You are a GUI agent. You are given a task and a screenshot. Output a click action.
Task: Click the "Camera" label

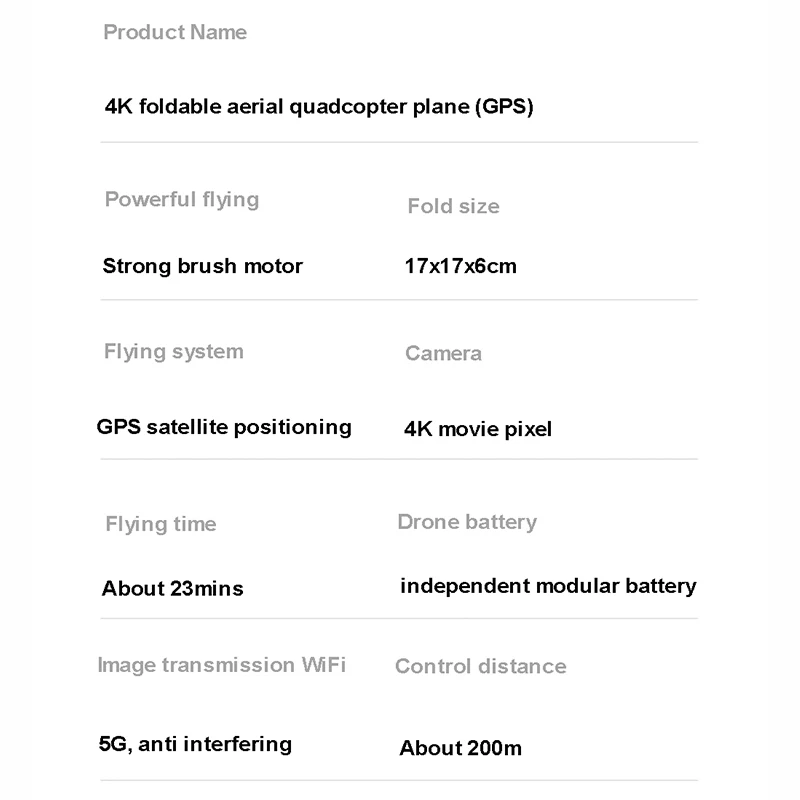443,353
